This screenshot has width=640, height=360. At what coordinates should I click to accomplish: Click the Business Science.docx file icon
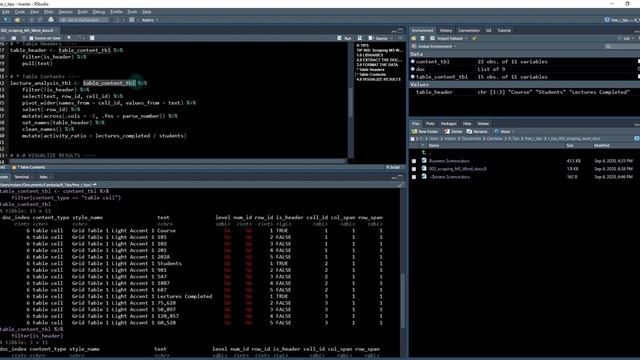[424, 161]
